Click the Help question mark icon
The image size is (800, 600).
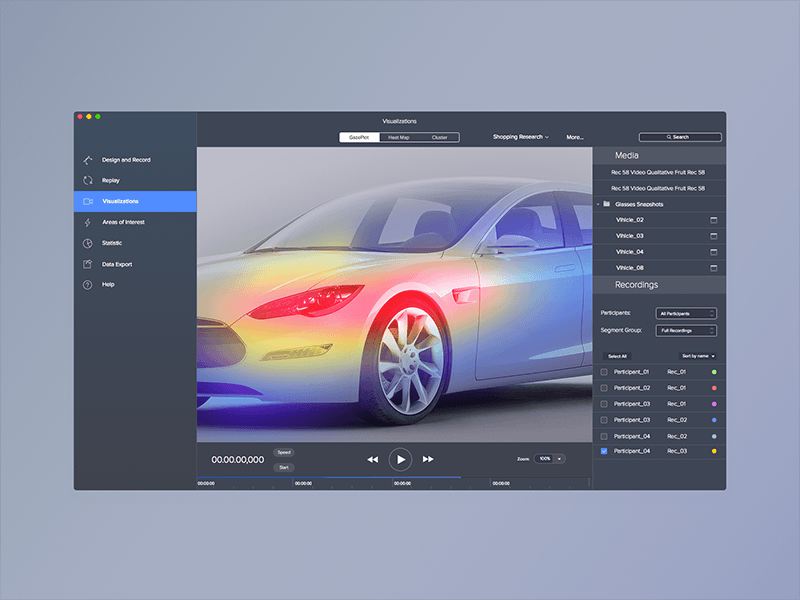88,285
